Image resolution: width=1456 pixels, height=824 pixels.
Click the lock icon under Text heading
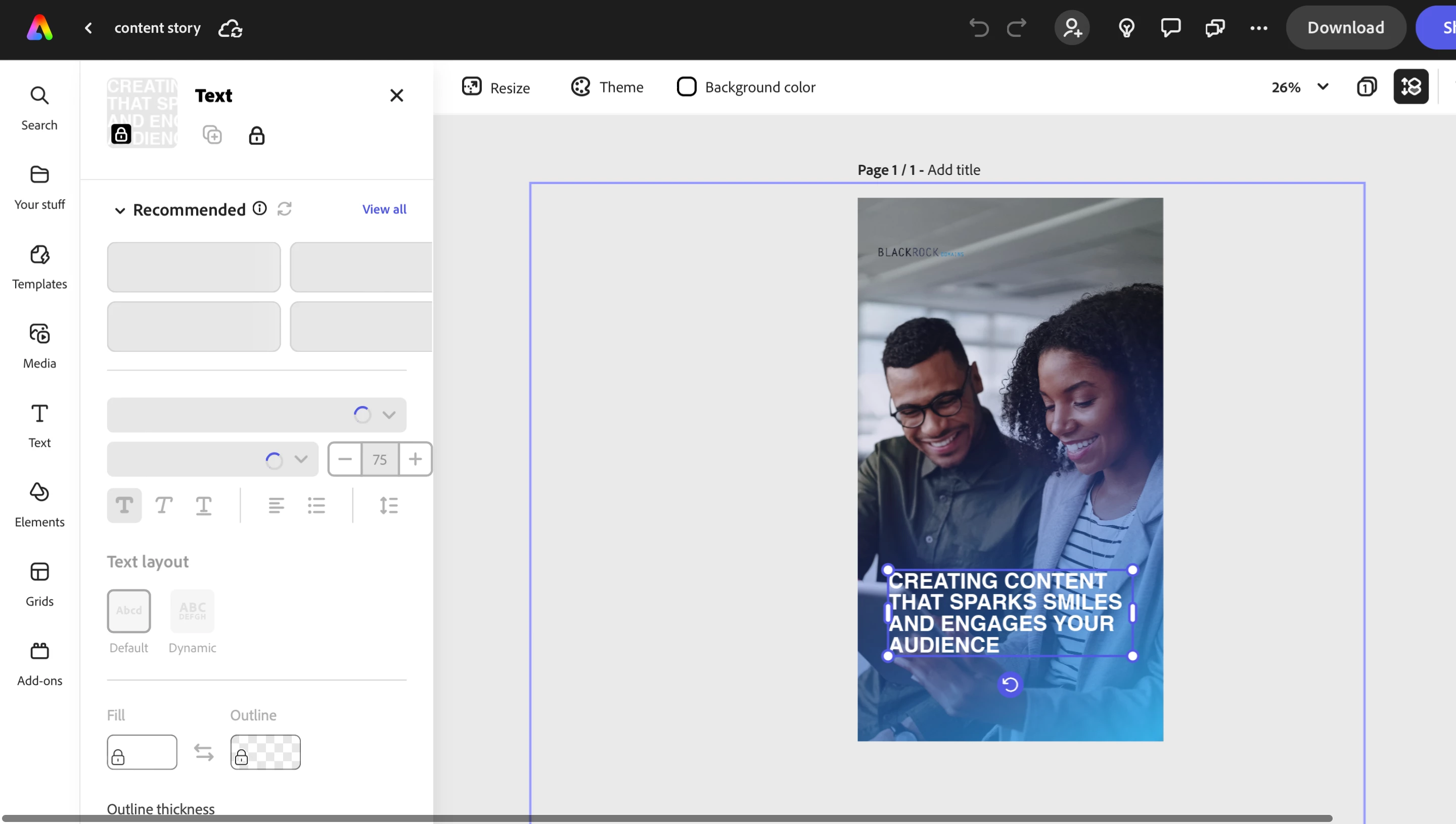pos(256,136)
